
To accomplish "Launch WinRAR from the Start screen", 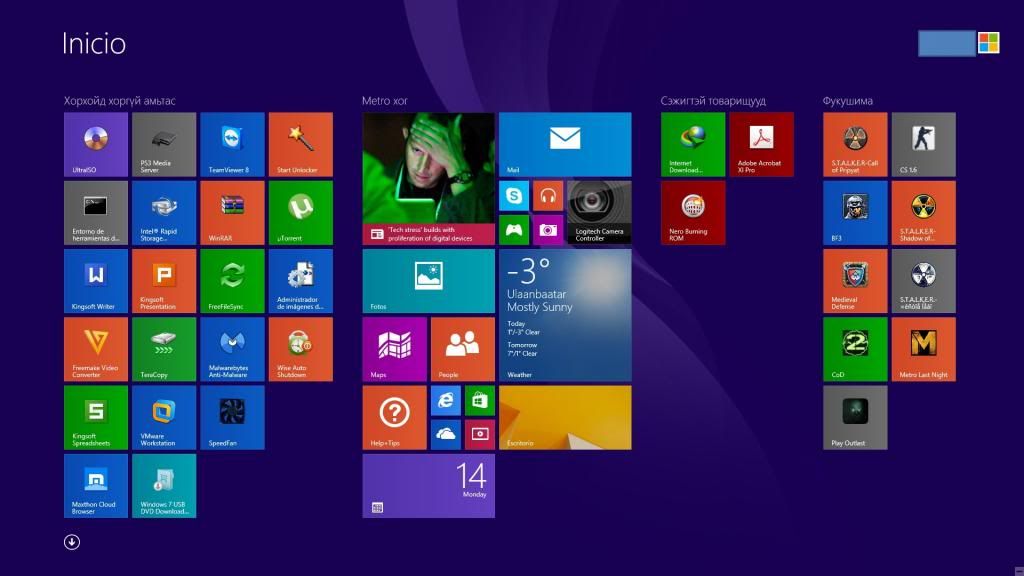I will tap(232, 212).
